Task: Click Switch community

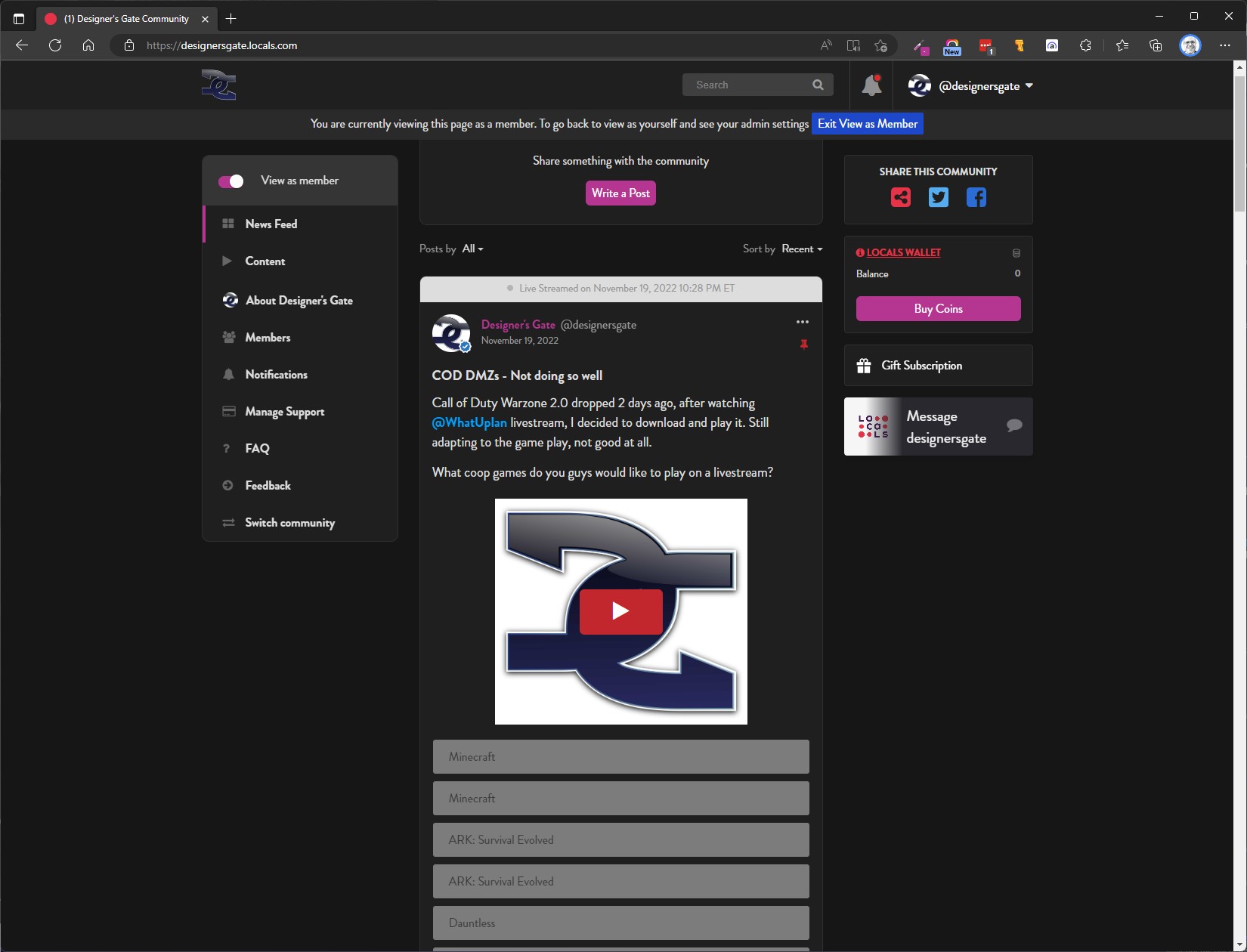Action: point(300,523)
